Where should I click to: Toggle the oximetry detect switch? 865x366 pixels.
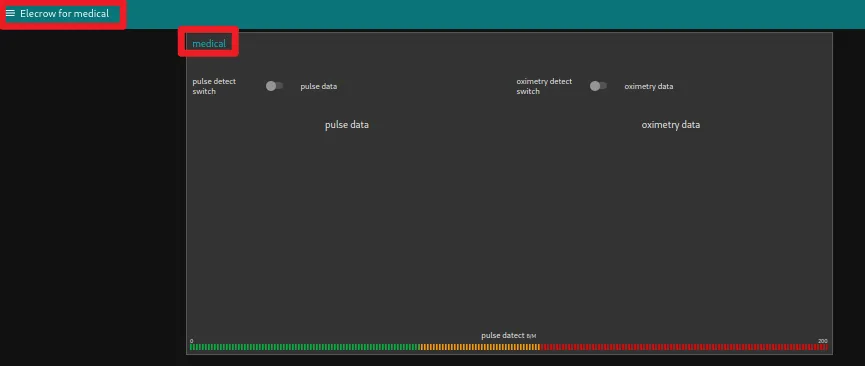coord(598,86)
